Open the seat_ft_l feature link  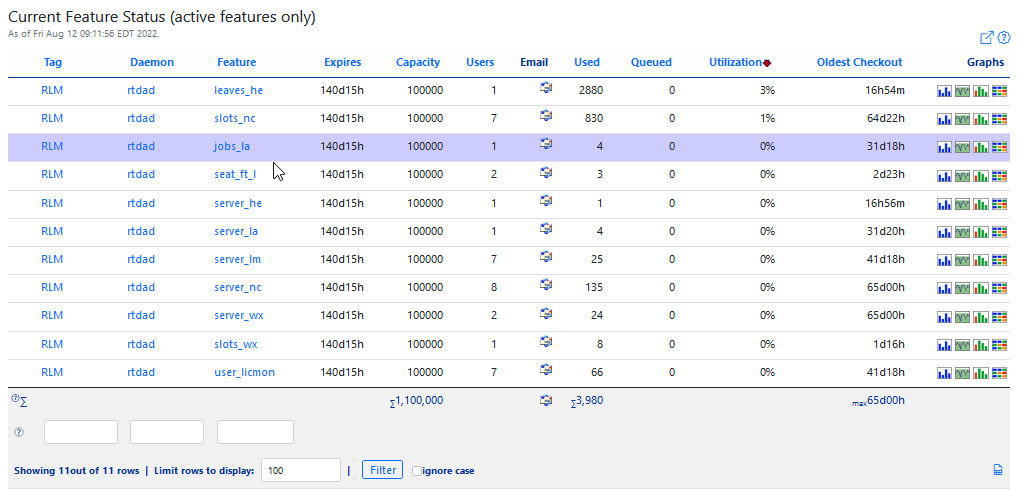pos(235,175)
